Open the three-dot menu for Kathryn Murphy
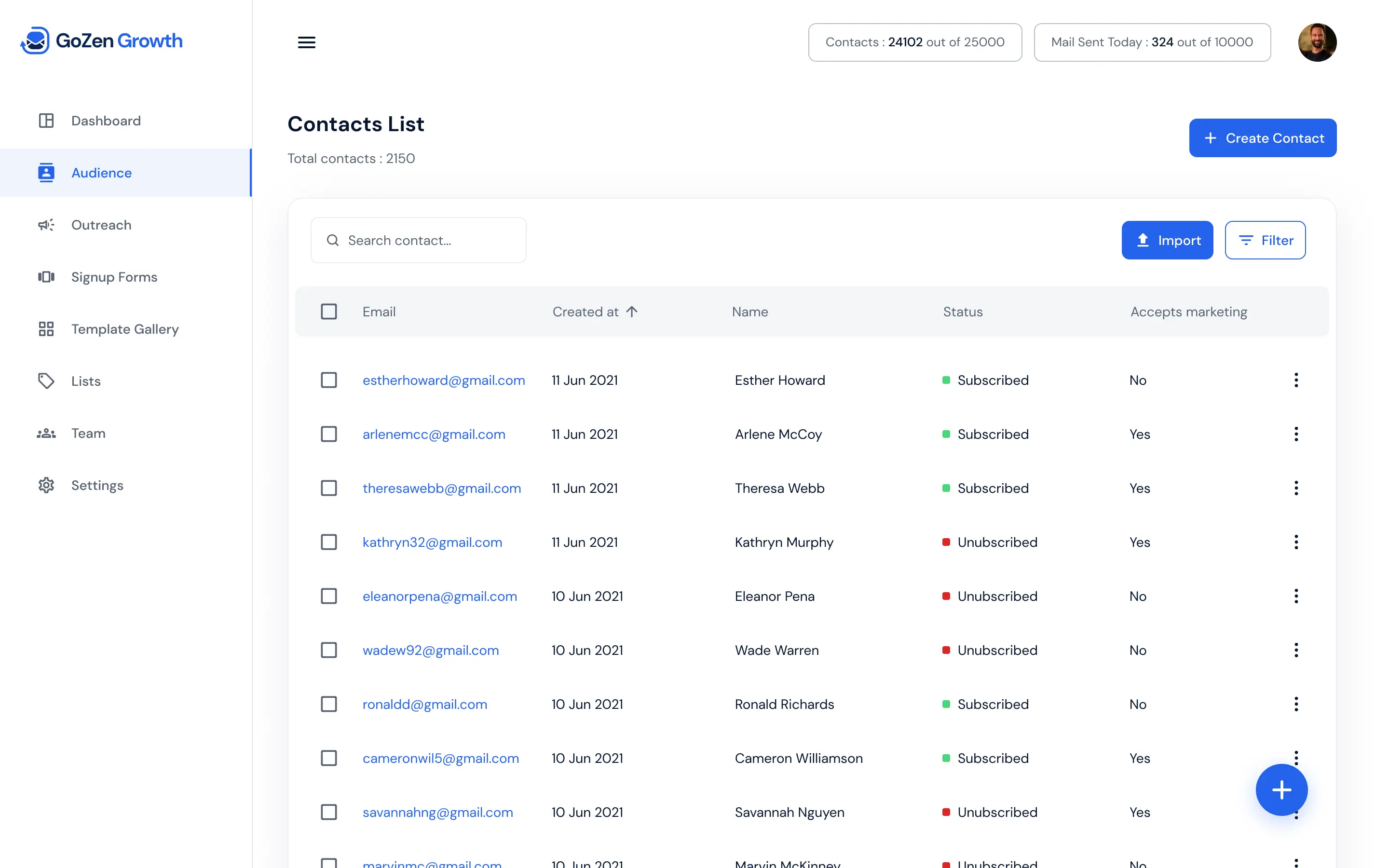This screenshot has height=868, width=1389. [x=1296, y=542]
